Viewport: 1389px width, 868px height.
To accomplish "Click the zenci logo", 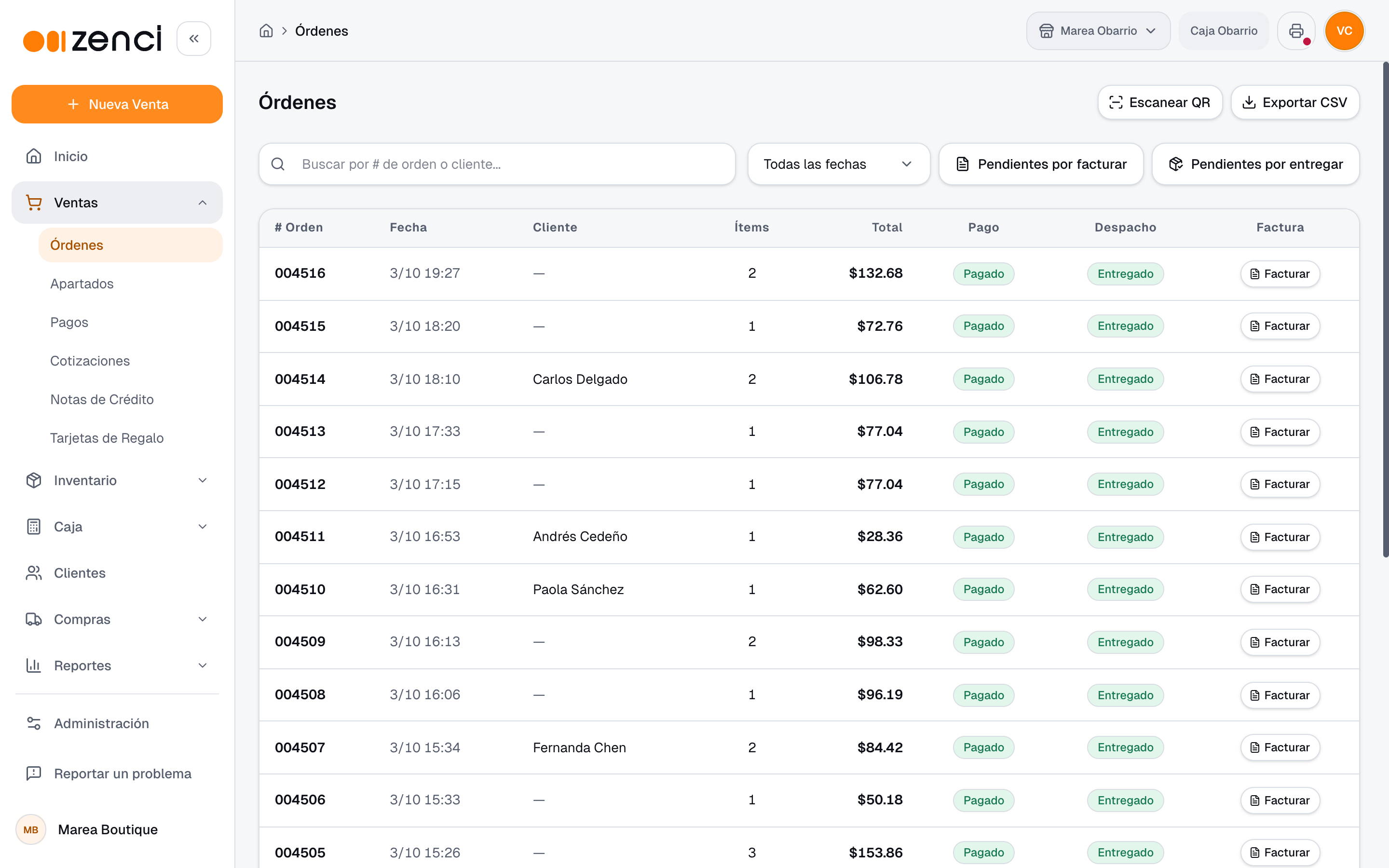I will (x=93, y=39).
